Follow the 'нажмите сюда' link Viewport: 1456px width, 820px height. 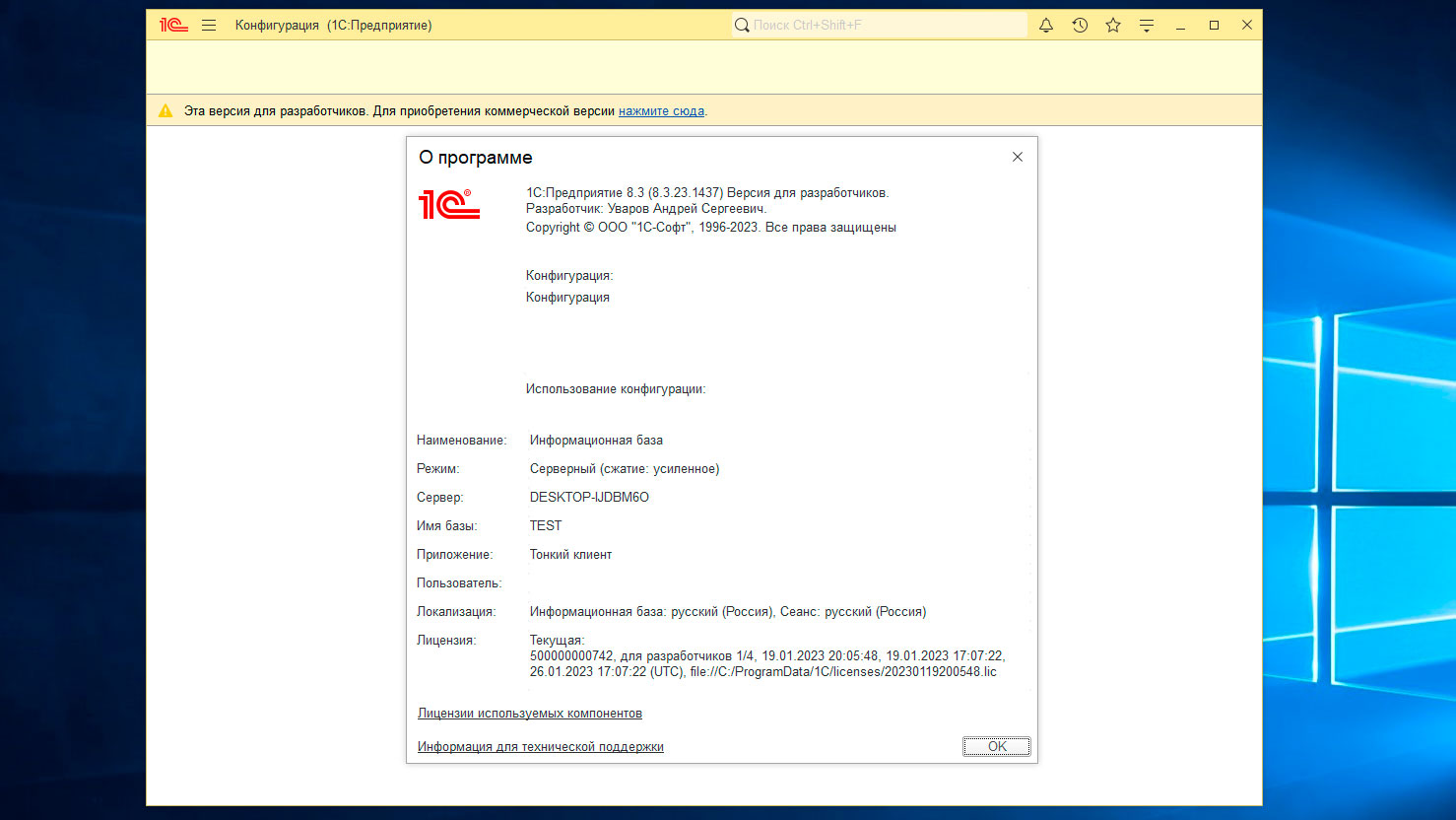pyautogui.click(x=661, y=111)
